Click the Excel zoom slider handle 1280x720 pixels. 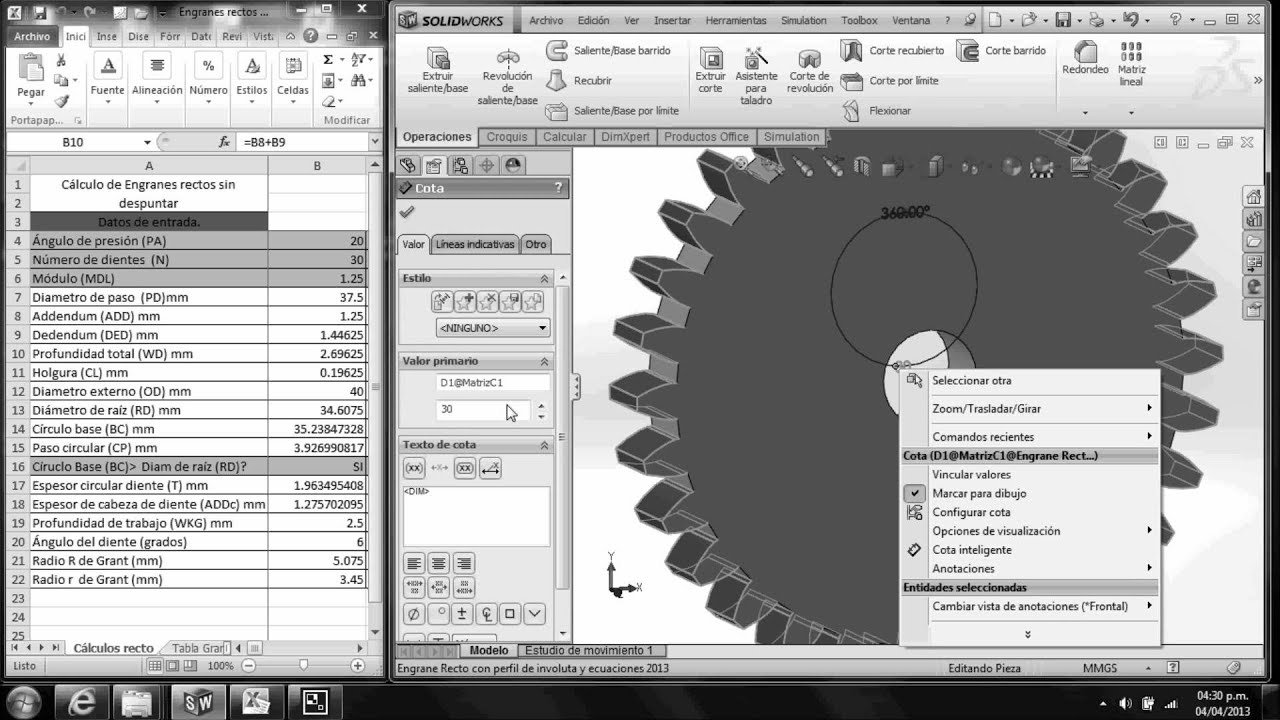point(304,665)
